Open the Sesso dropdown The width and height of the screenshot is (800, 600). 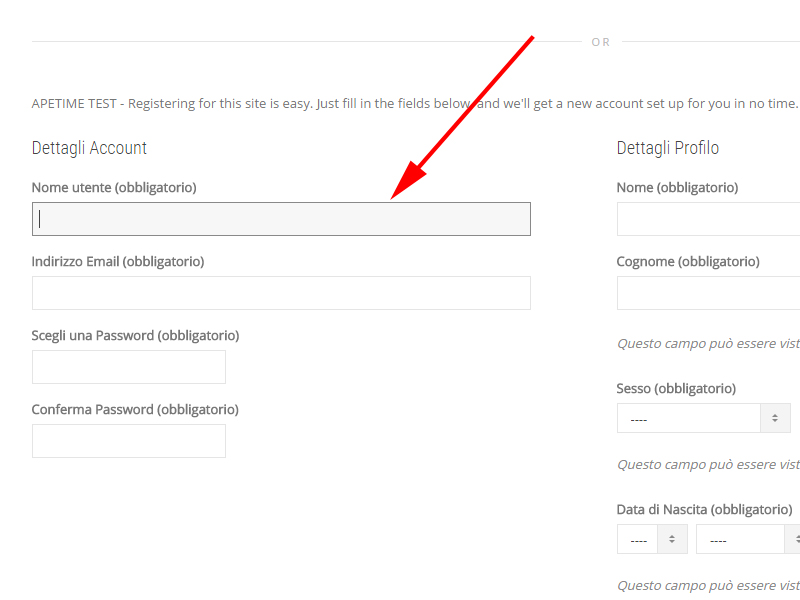[x=703, y=418]
